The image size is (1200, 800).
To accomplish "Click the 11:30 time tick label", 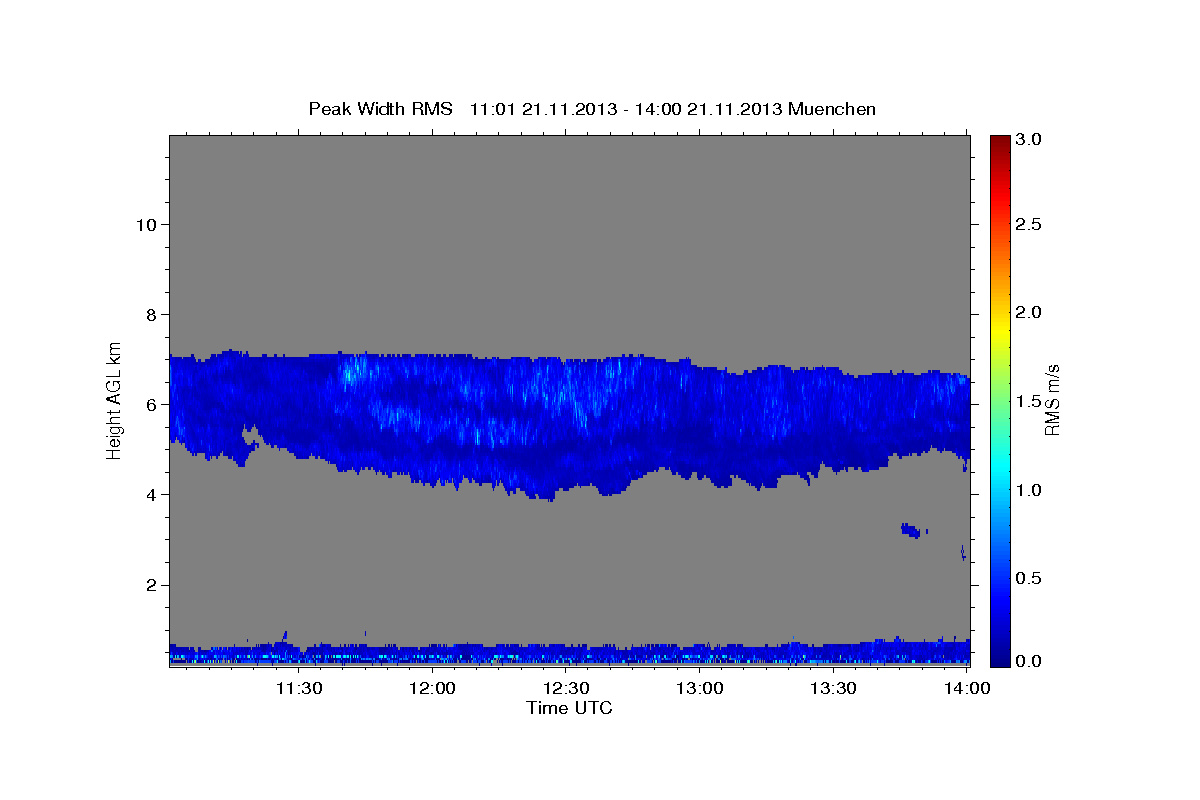I will (x=298, y=688).
